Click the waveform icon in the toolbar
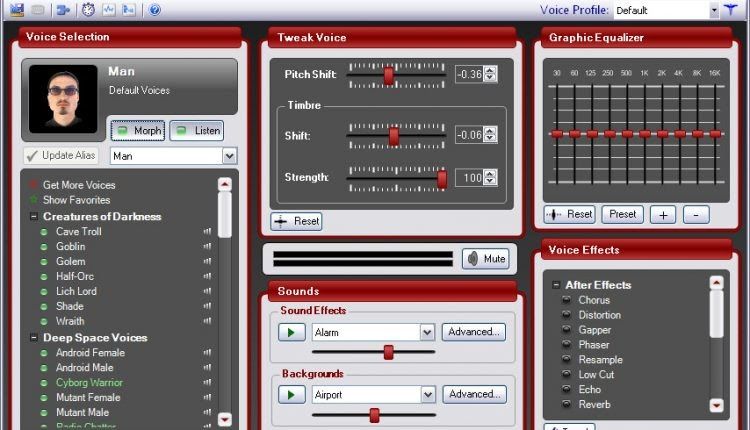This screenshot has height=430, width=750. 108,10
